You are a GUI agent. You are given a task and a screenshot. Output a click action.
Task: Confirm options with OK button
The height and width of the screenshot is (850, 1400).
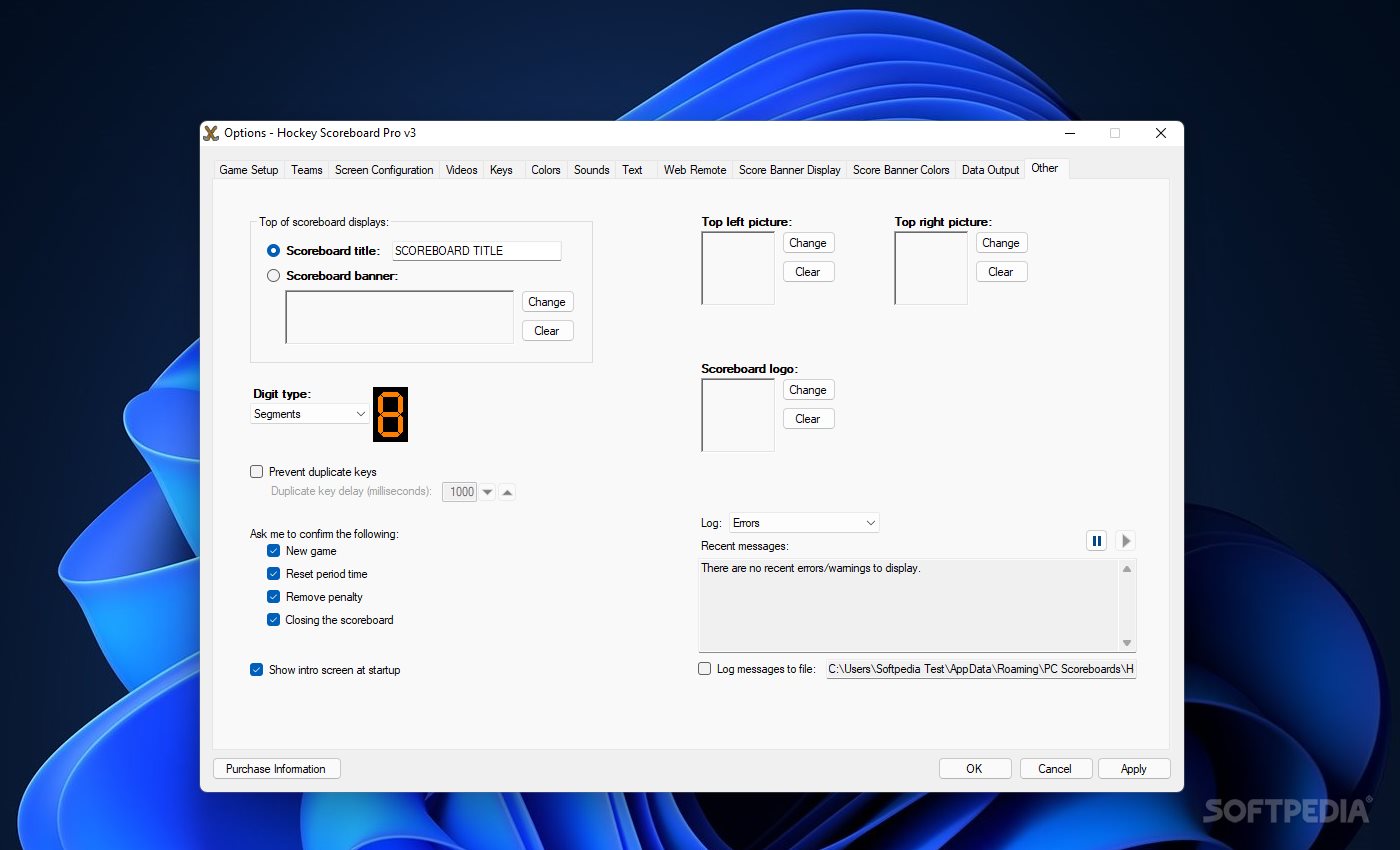(974, 769)
